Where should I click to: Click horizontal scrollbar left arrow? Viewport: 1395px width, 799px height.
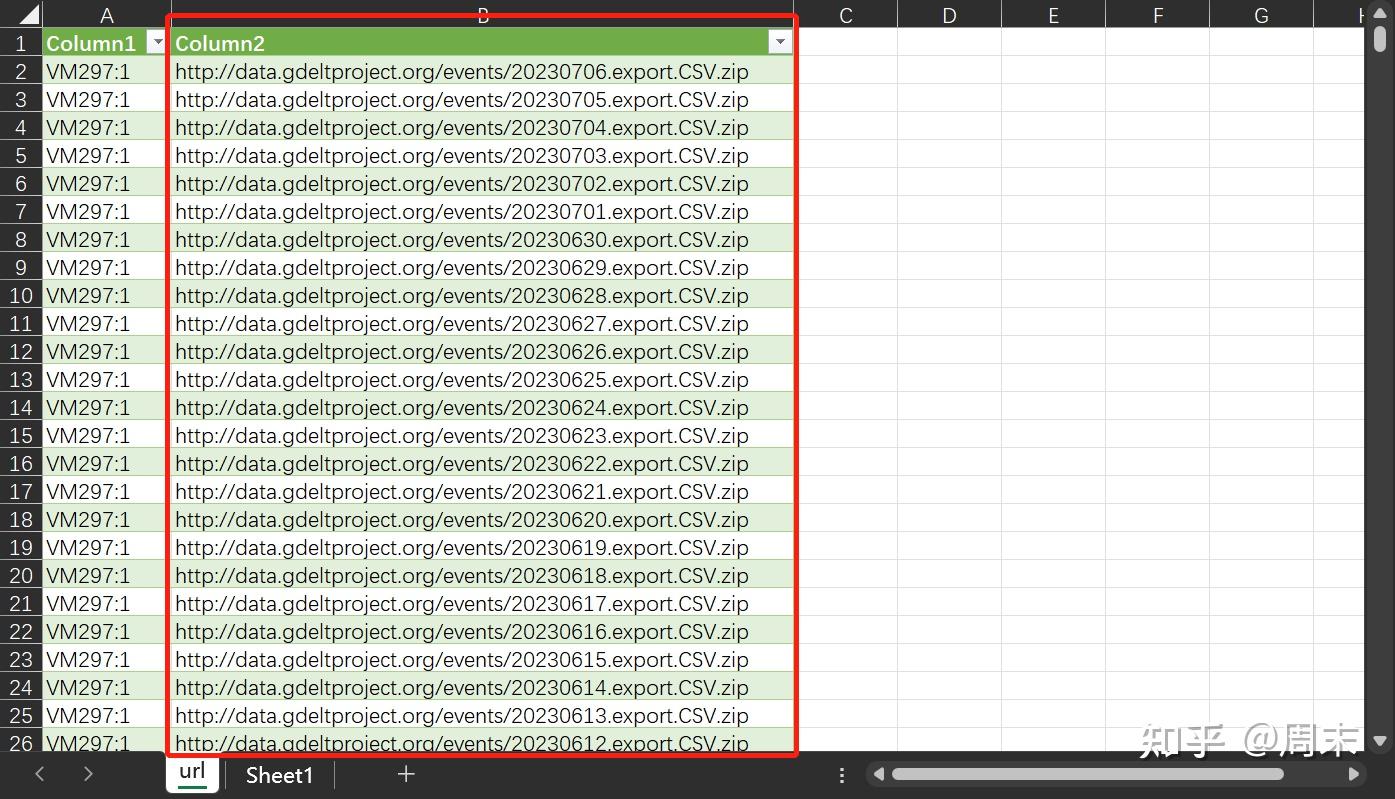pos(879,774)
